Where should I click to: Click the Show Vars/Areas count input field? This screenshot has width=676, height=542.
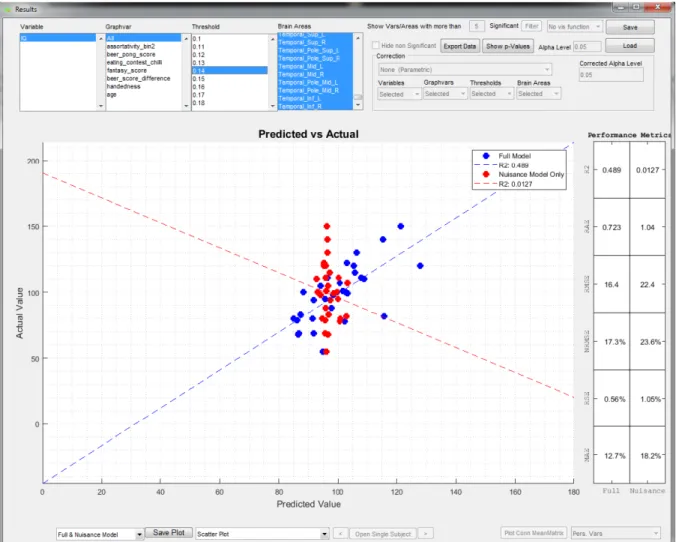476,26
